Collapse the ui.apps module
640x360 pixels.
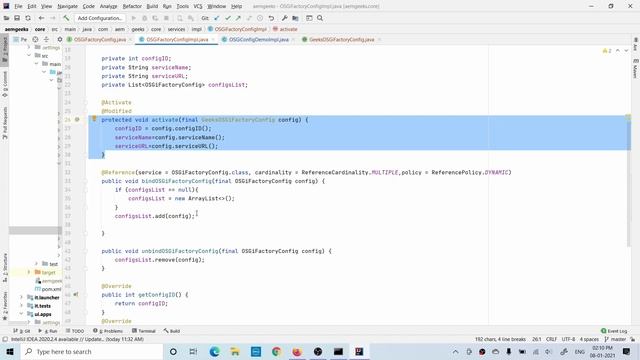[x=22, y=314]
